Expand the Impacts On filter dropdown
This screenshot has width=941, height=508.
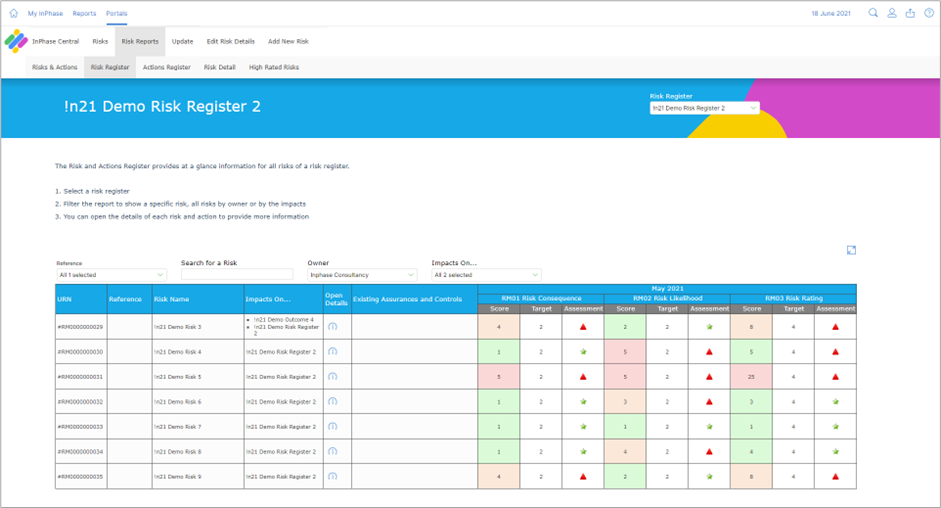pyautogui.click(x=486, y=275)
